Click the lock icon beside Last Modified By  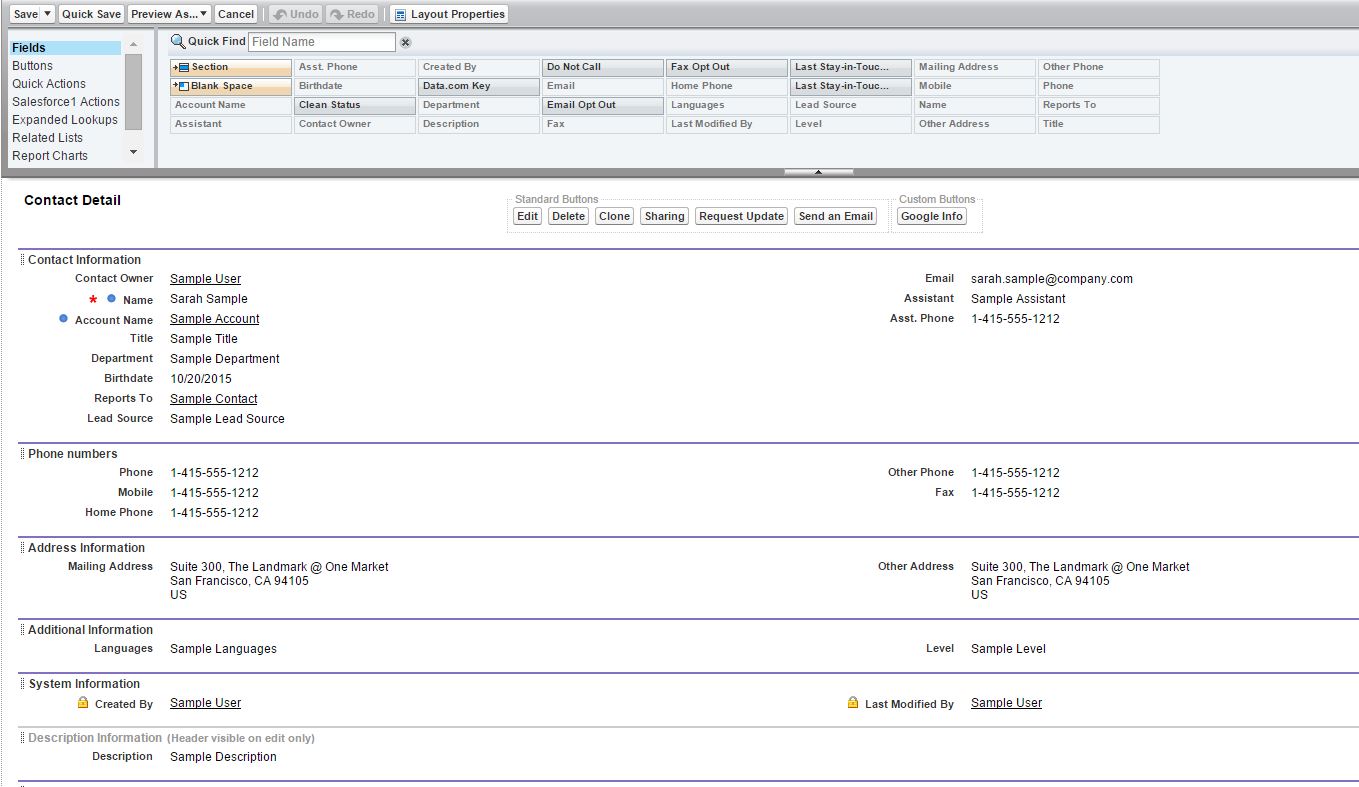tap(853, 703)
